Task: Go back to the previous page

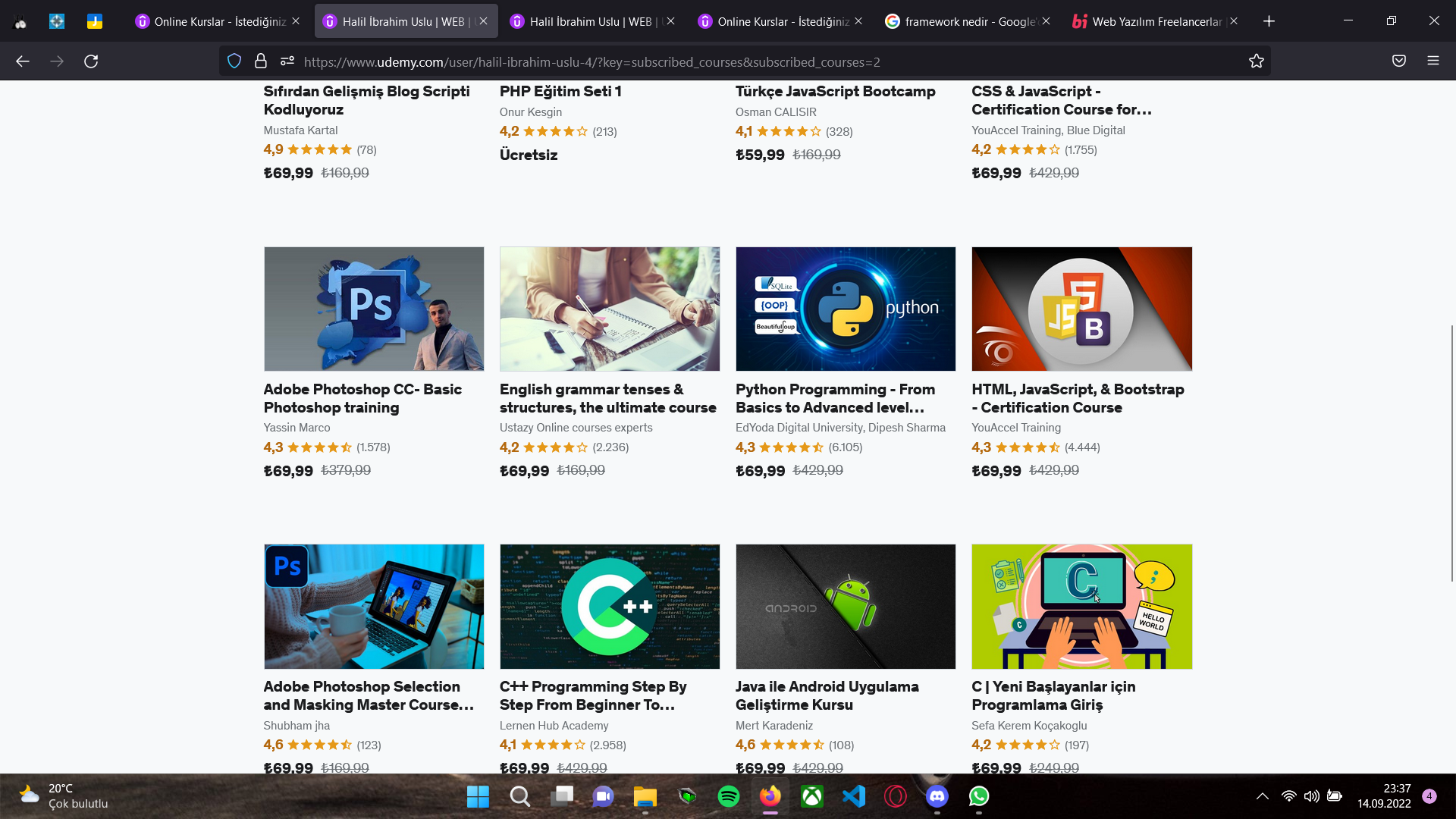Action: pyautogui.click(x=23, y=61)
